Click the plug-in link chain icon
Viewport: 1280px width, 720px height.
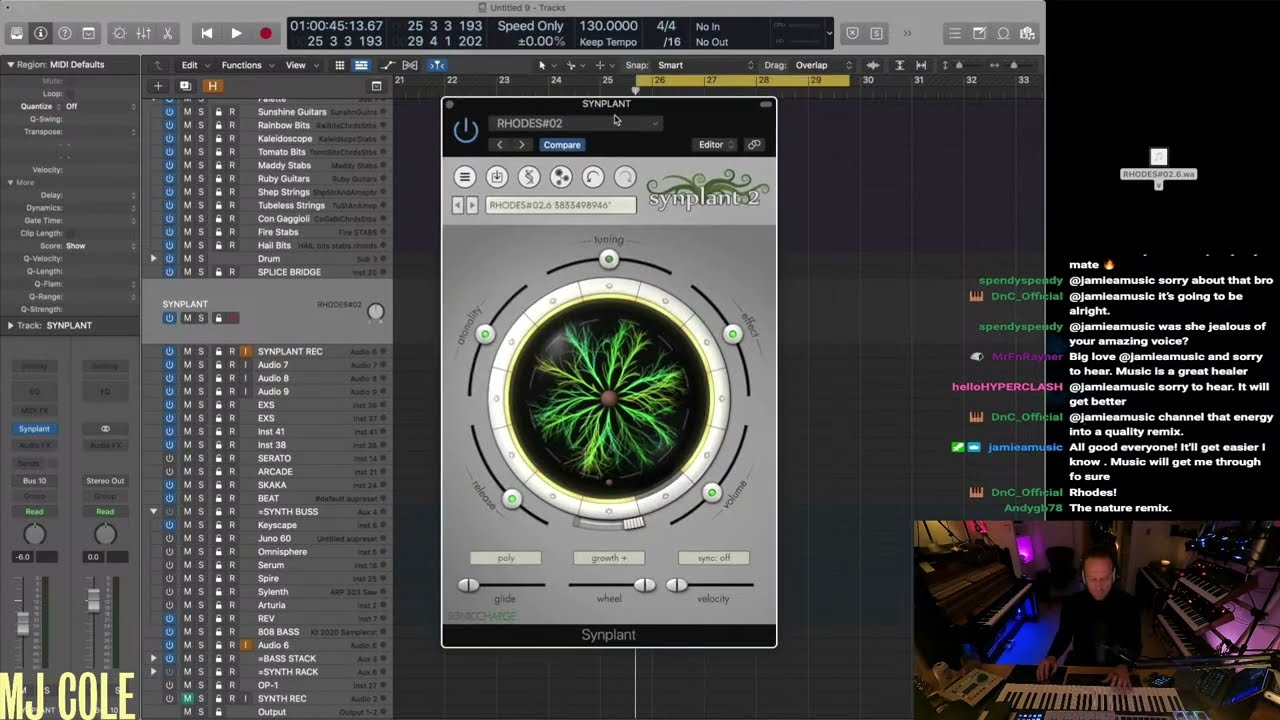[x=754, y=145]
